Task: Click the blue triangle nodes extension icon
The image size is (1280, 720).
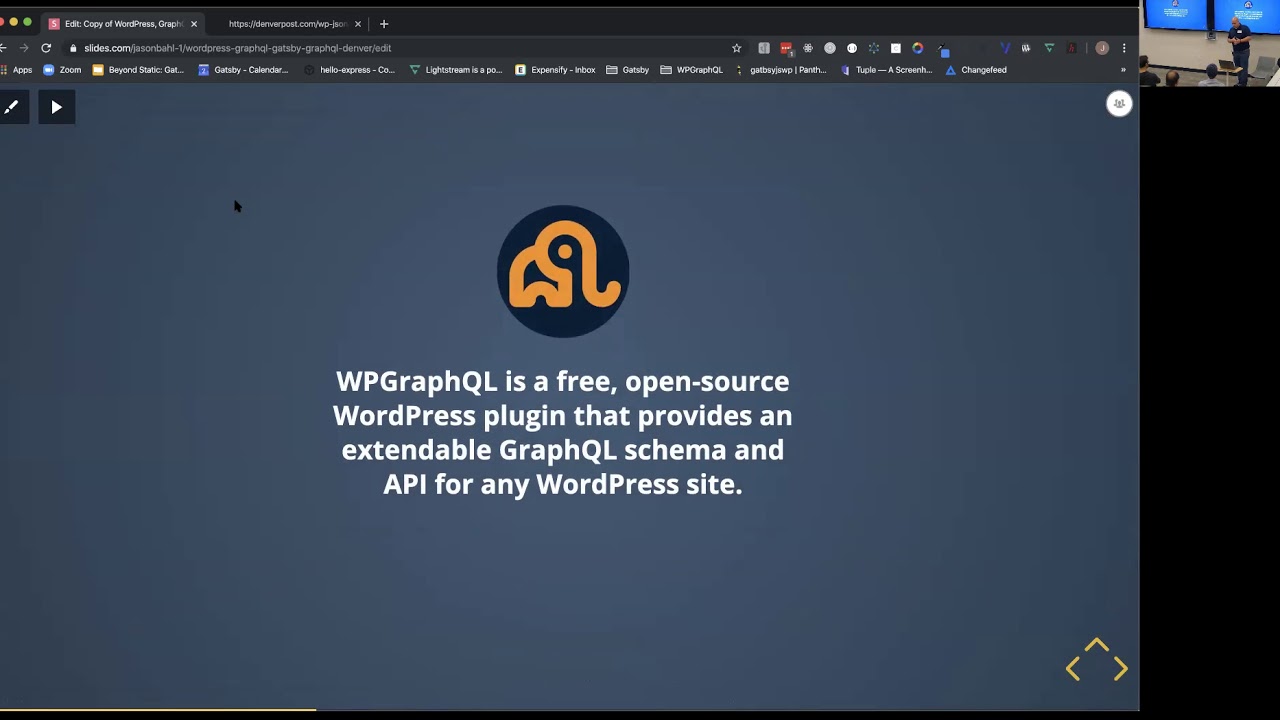Action: 874,48
